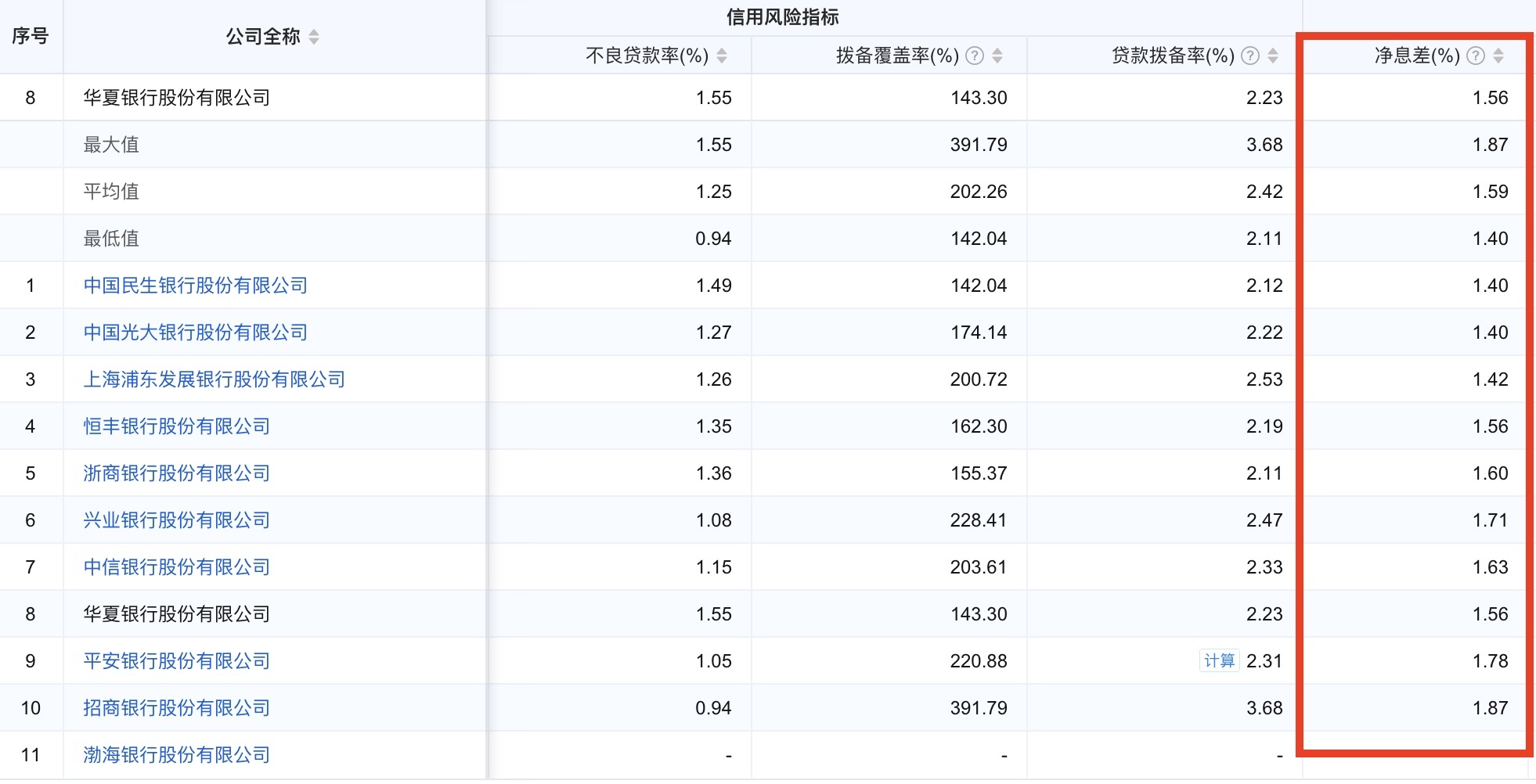Viewport: 1536px width, 784px height.
Task: Open 招商银行股份有限公司 link
Action: click(x=176, y=708)
